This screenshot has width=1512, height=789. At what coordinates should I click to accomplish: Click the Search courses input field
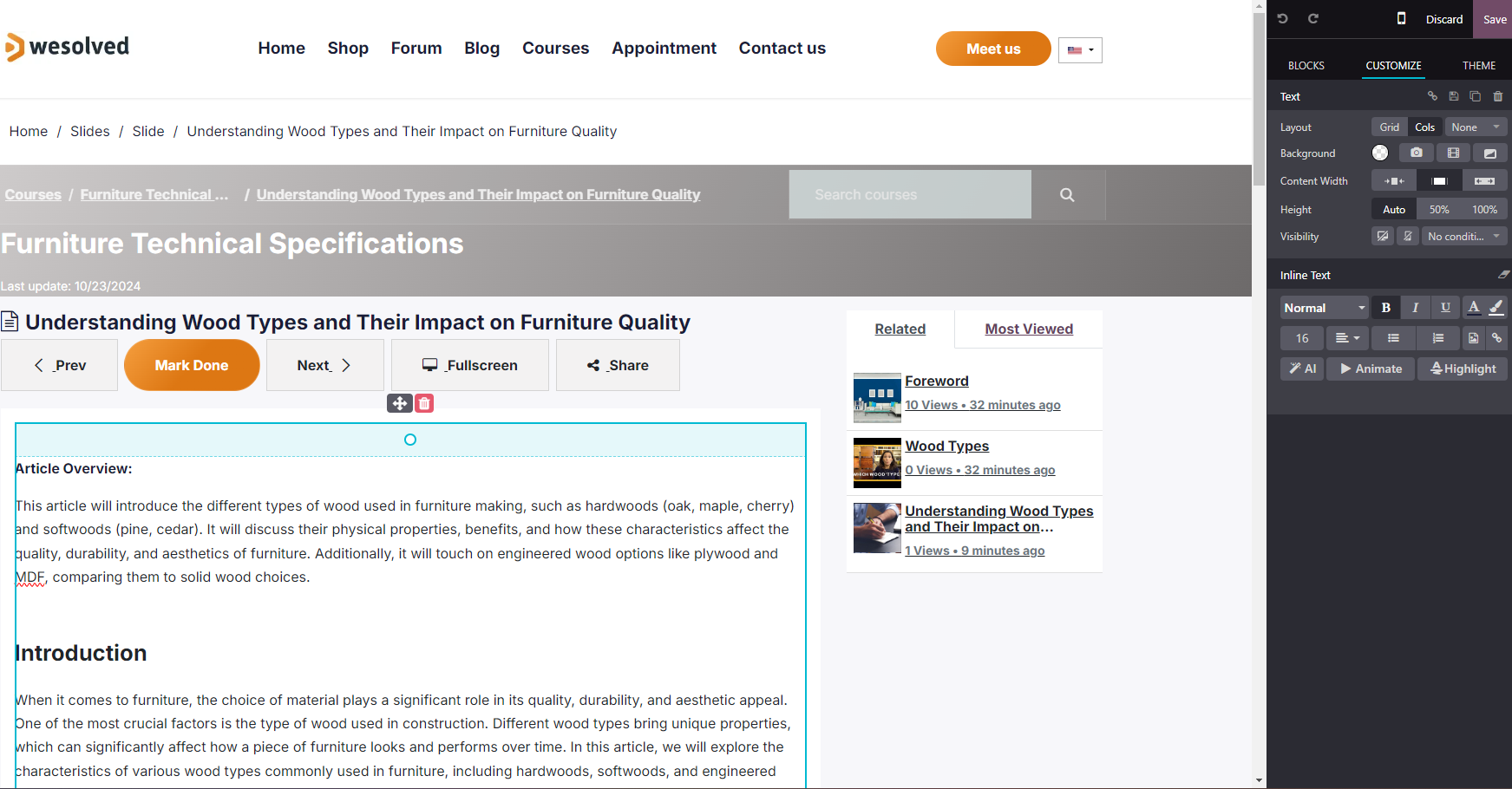[910, 195]
